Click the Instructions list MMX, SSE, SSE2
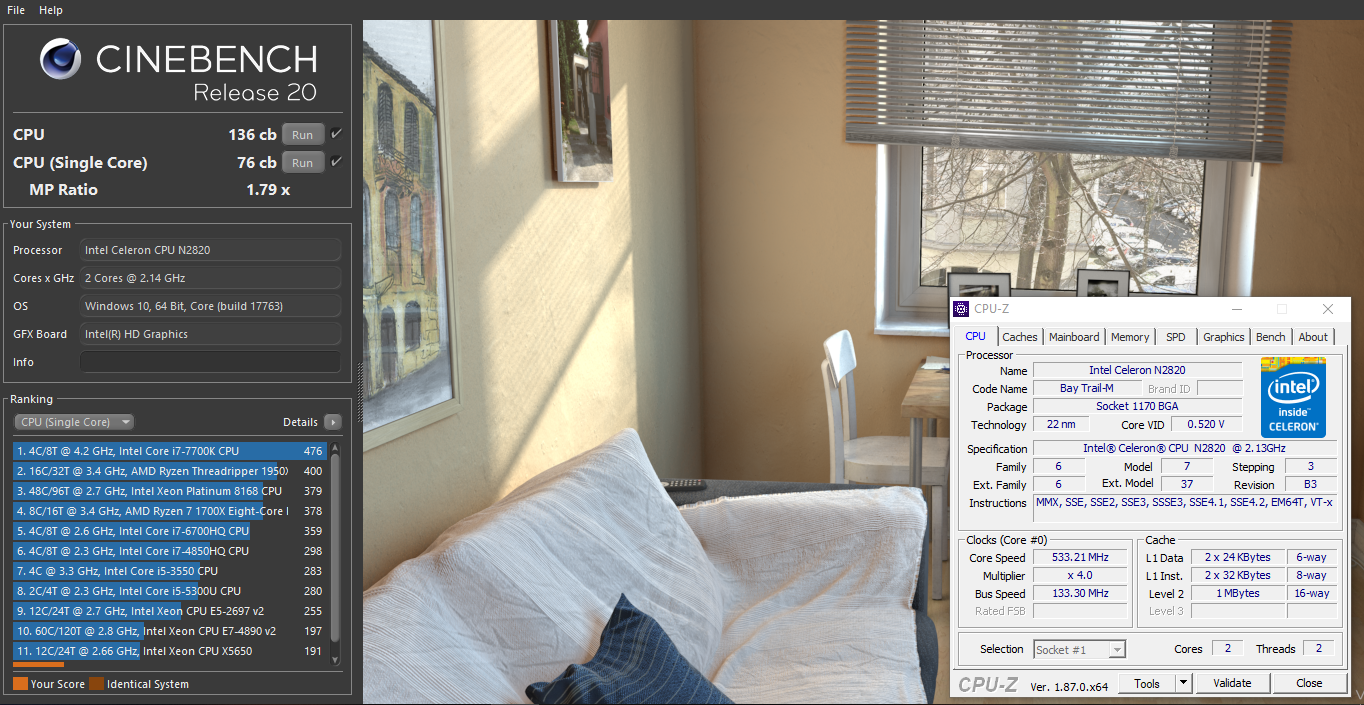The height and width of the screenshot is (705, 1364). click(1184, 509)
